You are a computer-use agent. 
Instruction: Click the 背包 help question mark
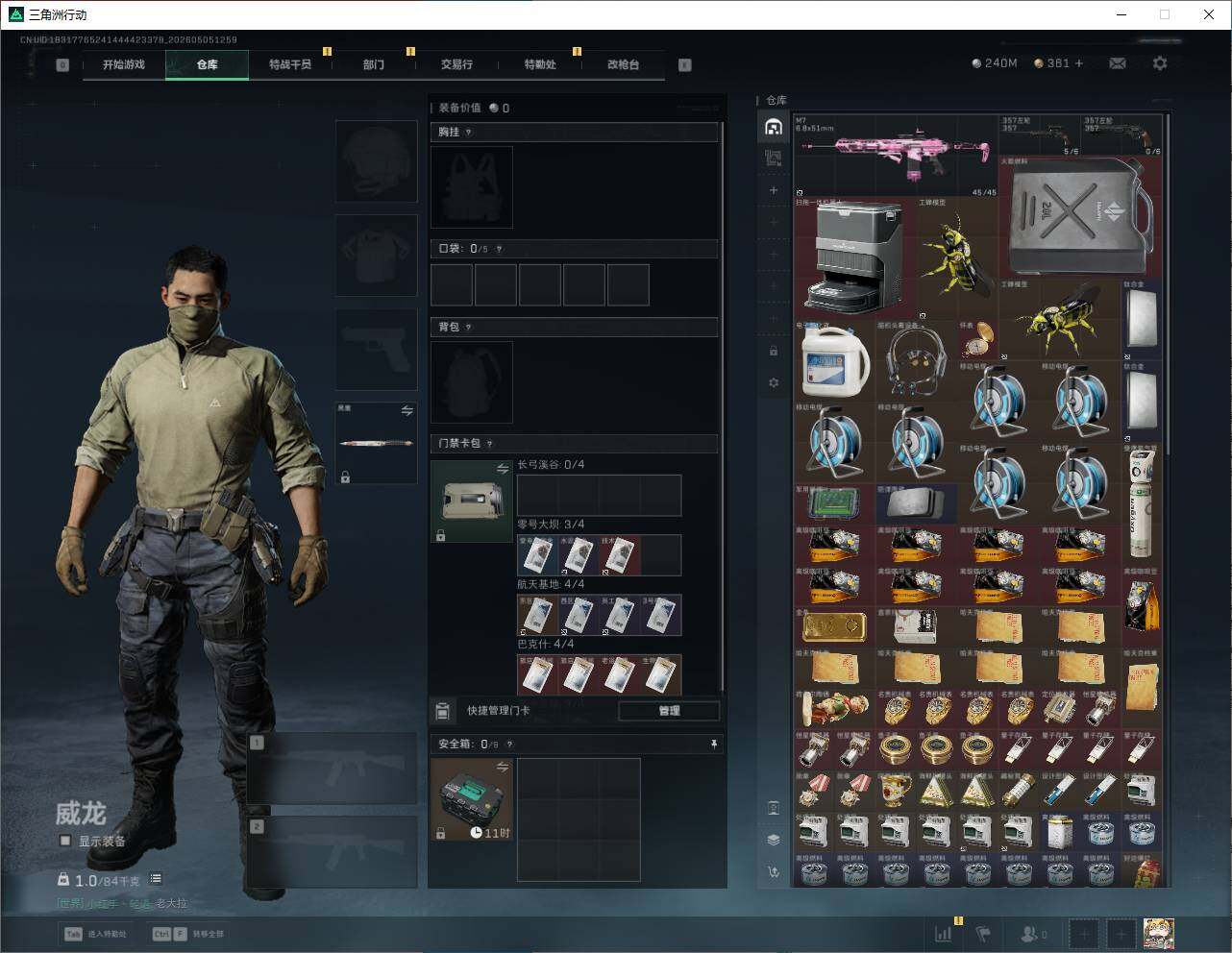[469, 328]
